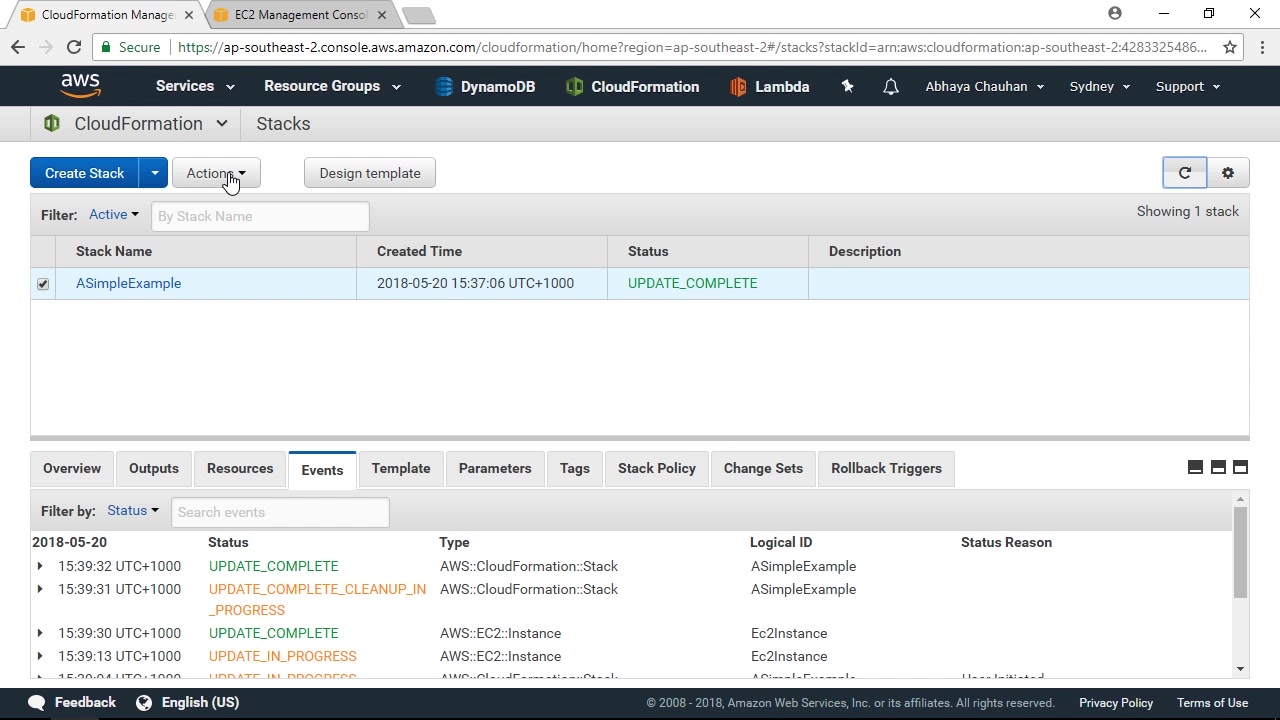Click the events list scrollbar up arrow
Viewport: 1280px width, 720px height.
pyautogui.click(x=1241, y=499)
